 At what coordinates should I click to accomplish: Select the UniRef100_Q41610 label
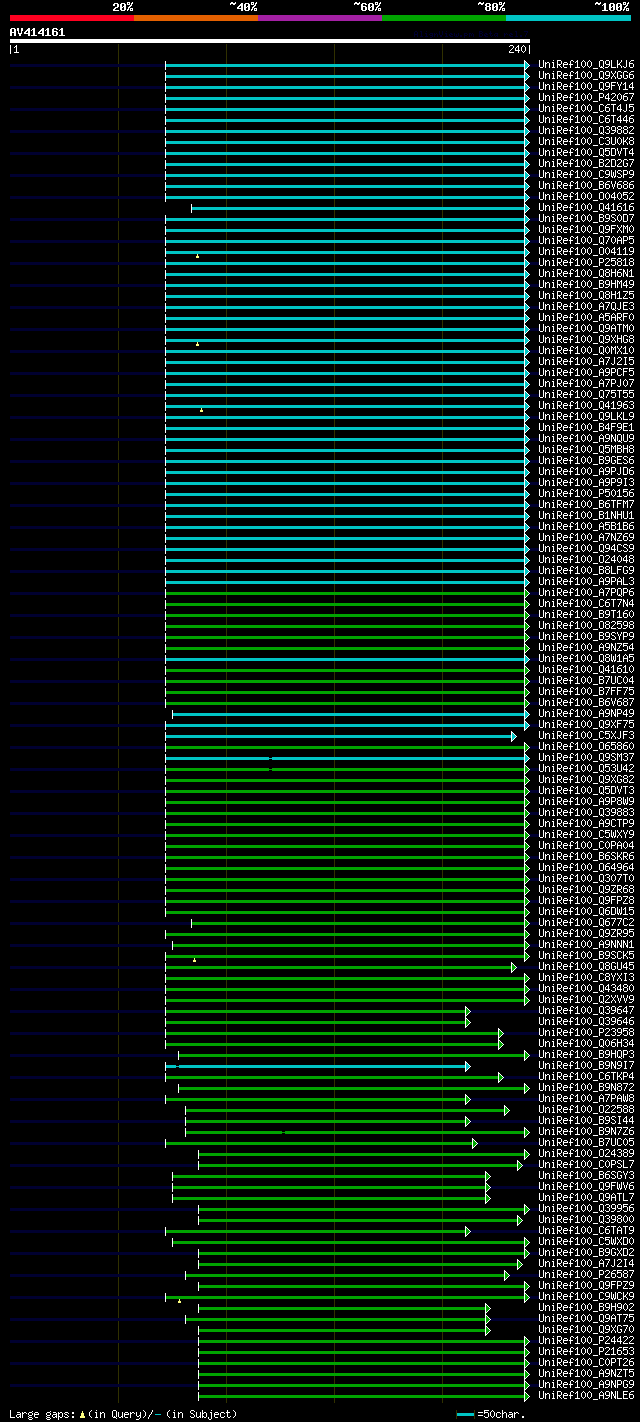586,669
